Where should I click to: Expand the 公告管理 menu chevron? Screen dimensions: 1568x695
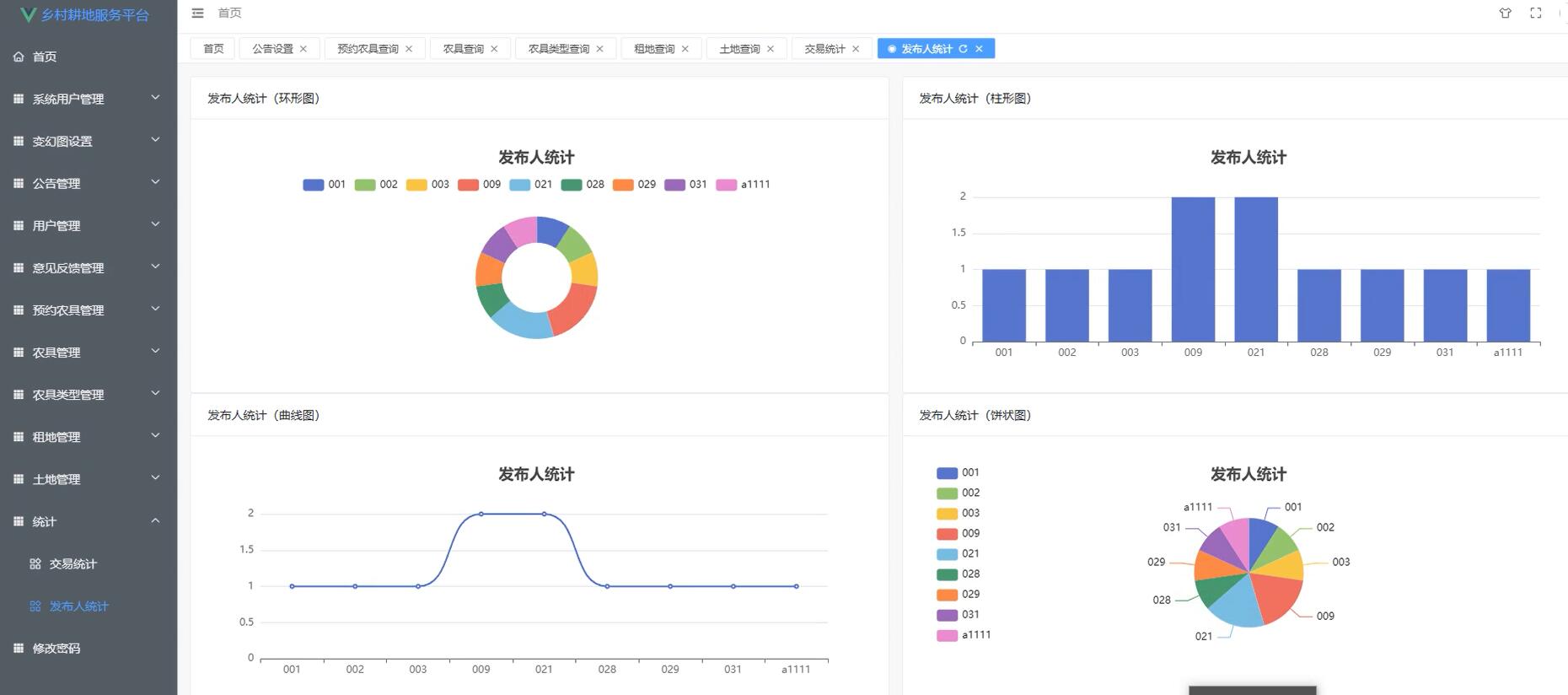155,182
